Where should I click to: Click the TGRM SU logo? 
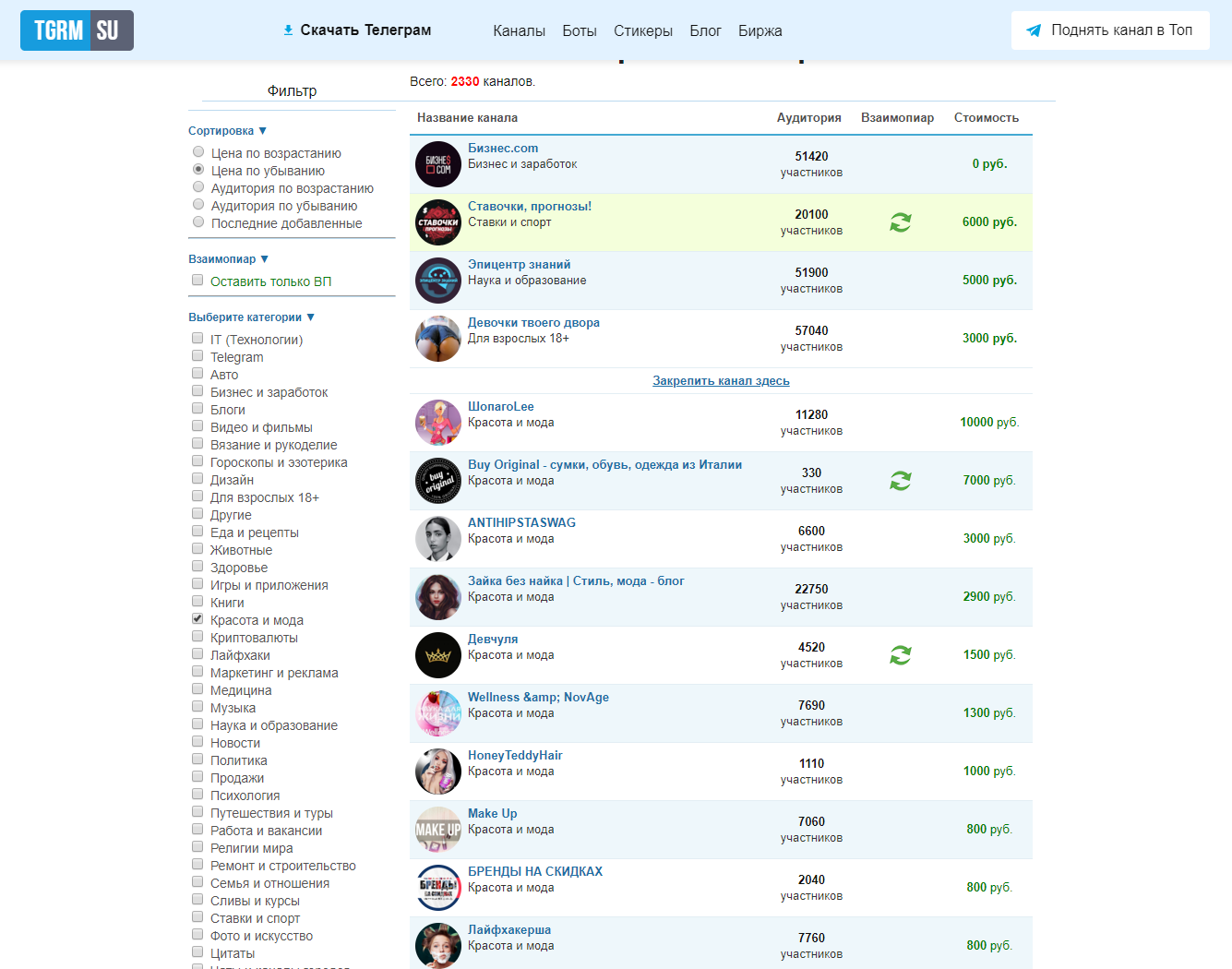tap(77, 30)
